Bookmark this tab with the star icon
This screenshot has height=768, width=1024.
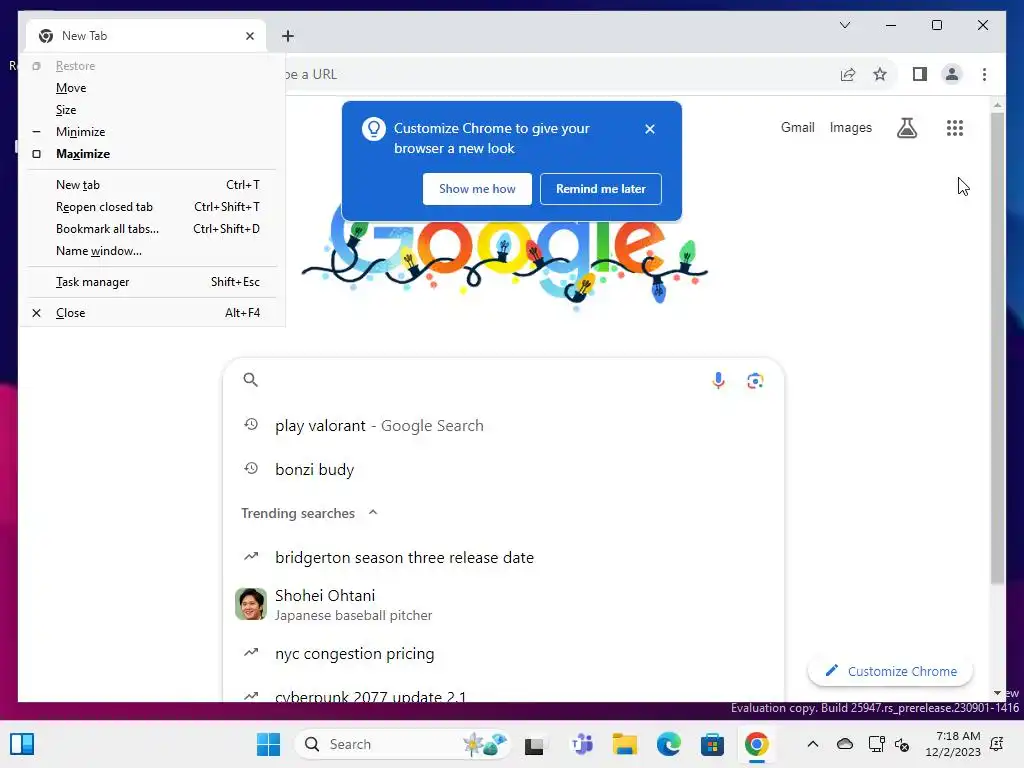tap(880, 74)
